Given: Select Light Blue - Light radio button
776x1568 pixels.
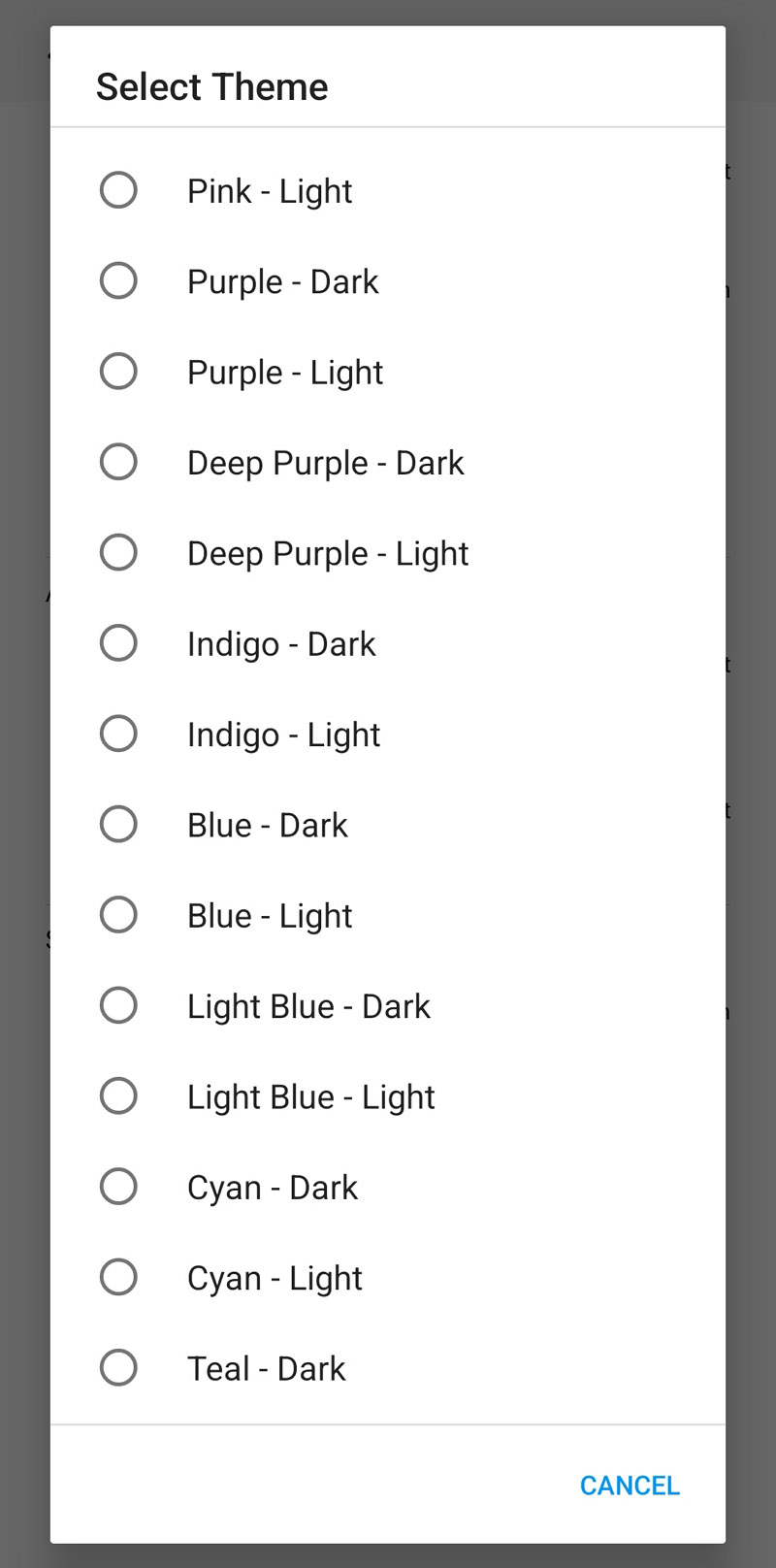Looking at the screenshot, I should coord(118,1096).
